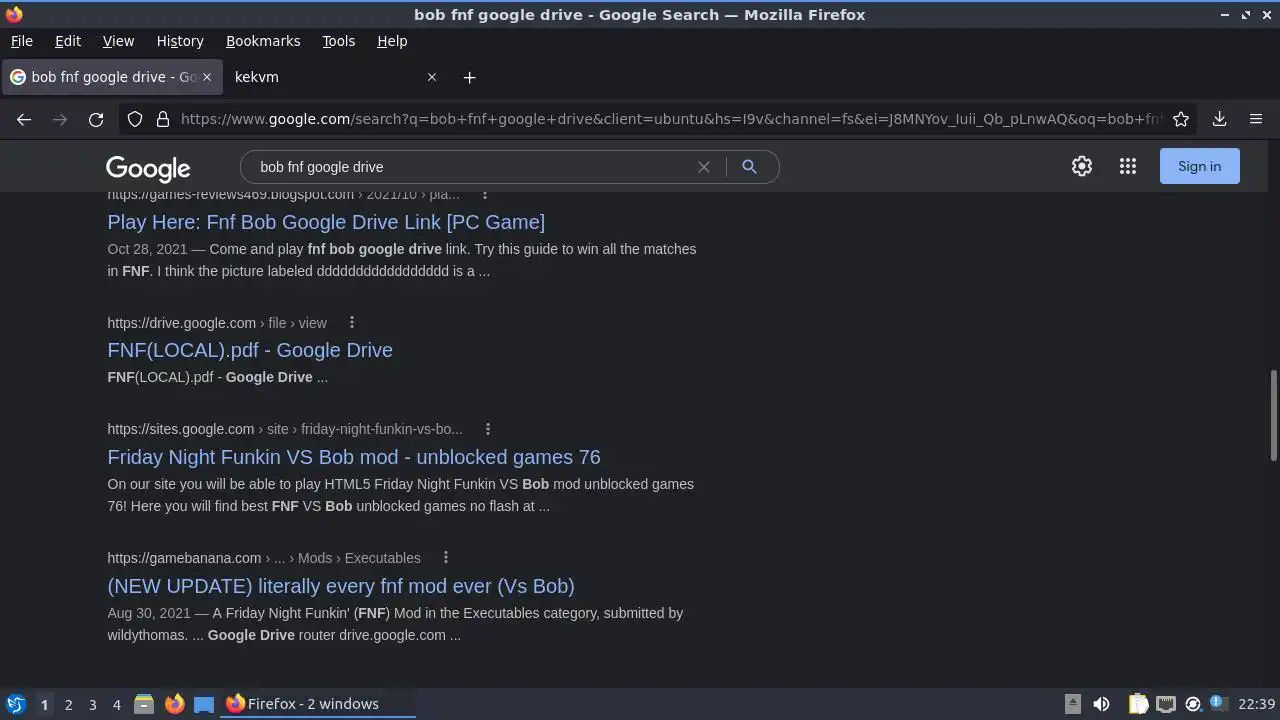This screenshot has height=720, width=1280.
Task: Open options for drive.google.com result
Action: coord(351,323)
